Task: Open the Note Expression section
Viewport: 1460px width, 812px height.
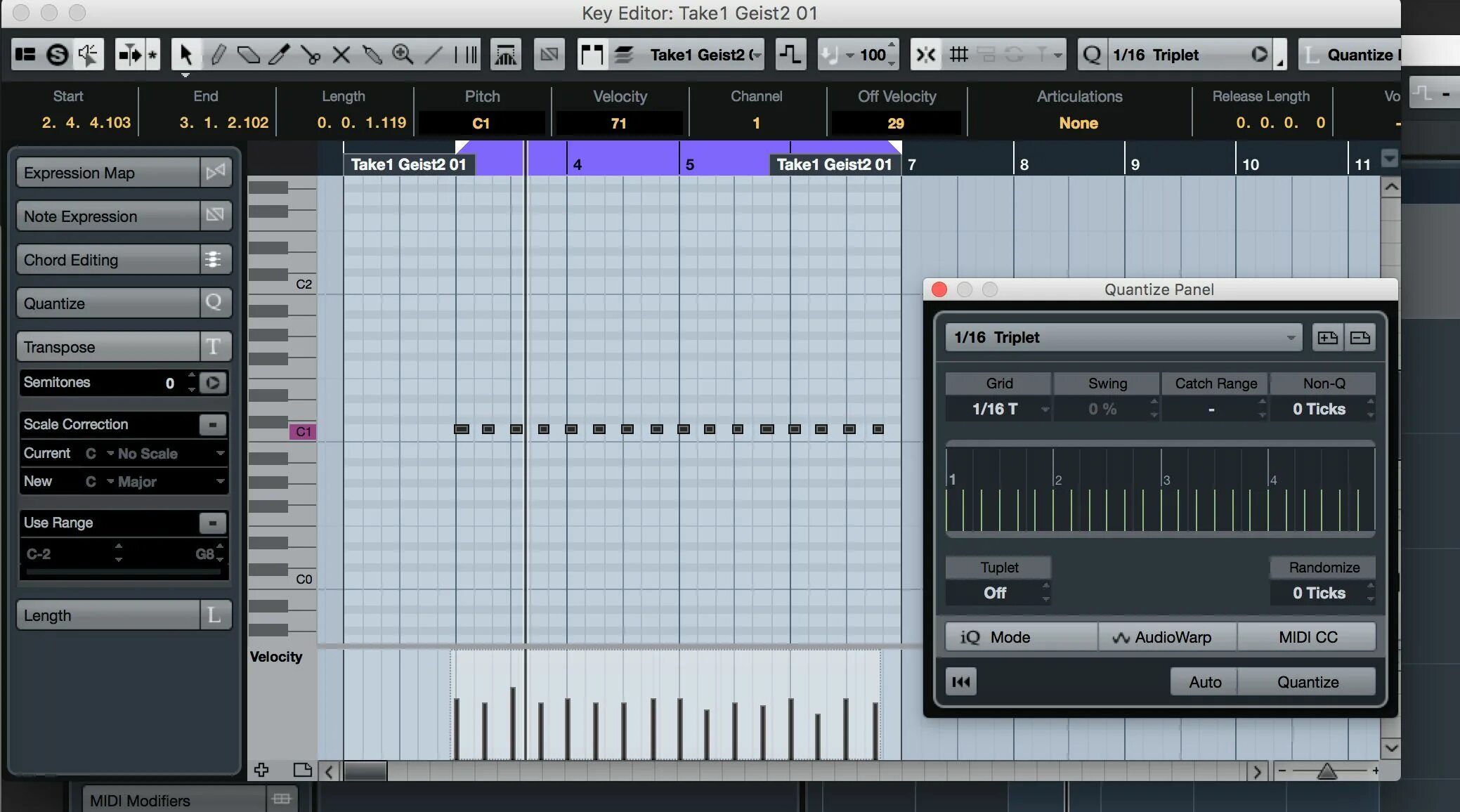Action: [124, 216]
